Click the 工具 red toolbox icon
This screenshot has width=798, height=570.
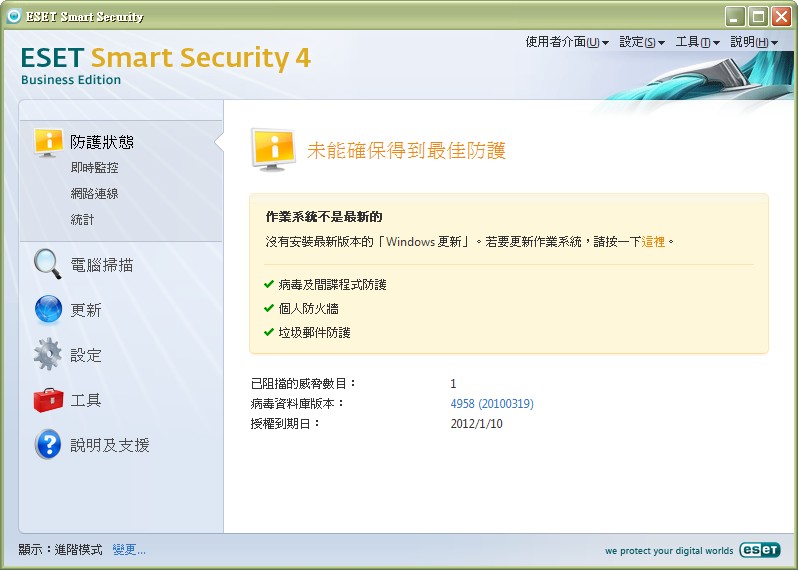pyautogui.click(x=48, y=400)
